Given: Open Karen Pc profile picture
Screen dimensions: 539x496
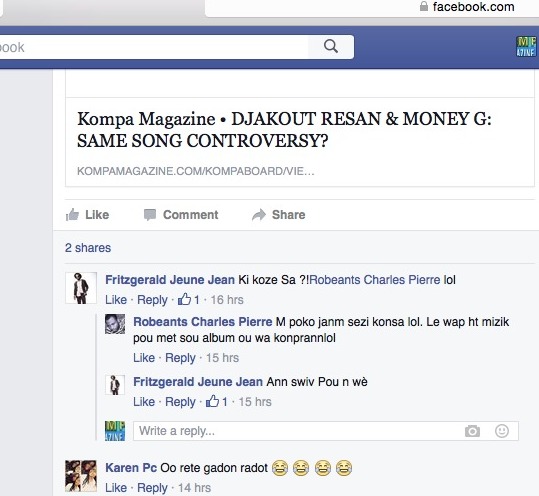Looking at the screenshot, I should pyautogui.click(x=81, y=476).
